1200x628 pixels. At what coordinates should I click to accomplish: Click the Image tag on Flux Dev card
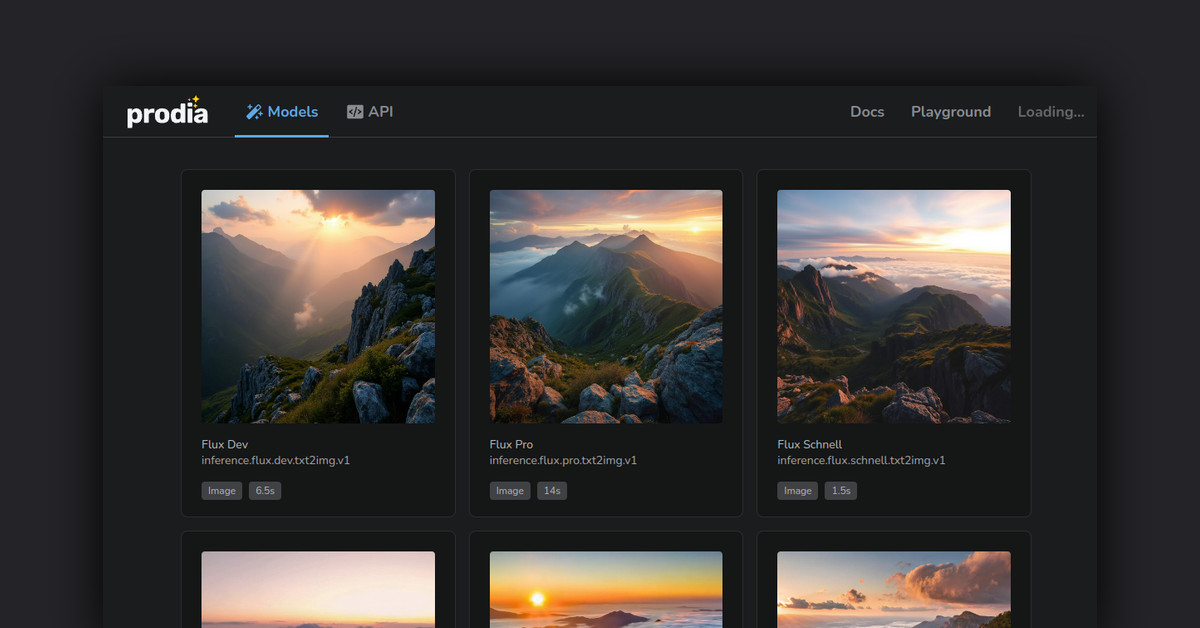coord(222,491)
